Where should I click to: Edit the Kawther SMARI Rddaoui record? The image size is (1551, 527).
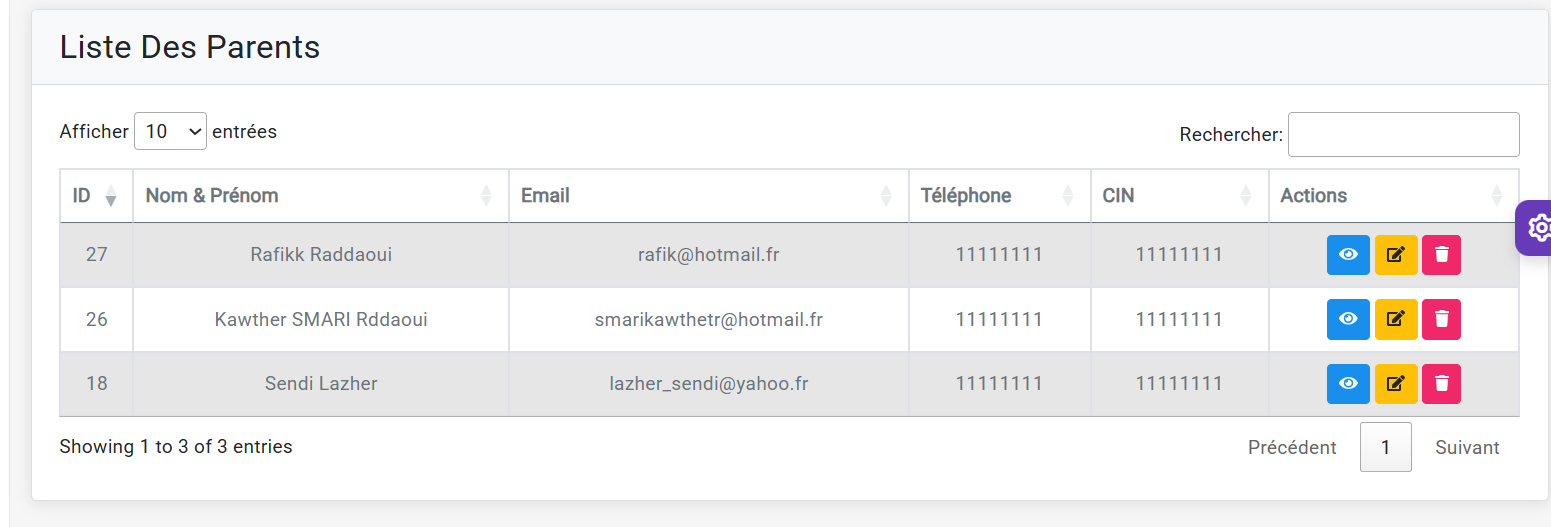(1396, 319)
